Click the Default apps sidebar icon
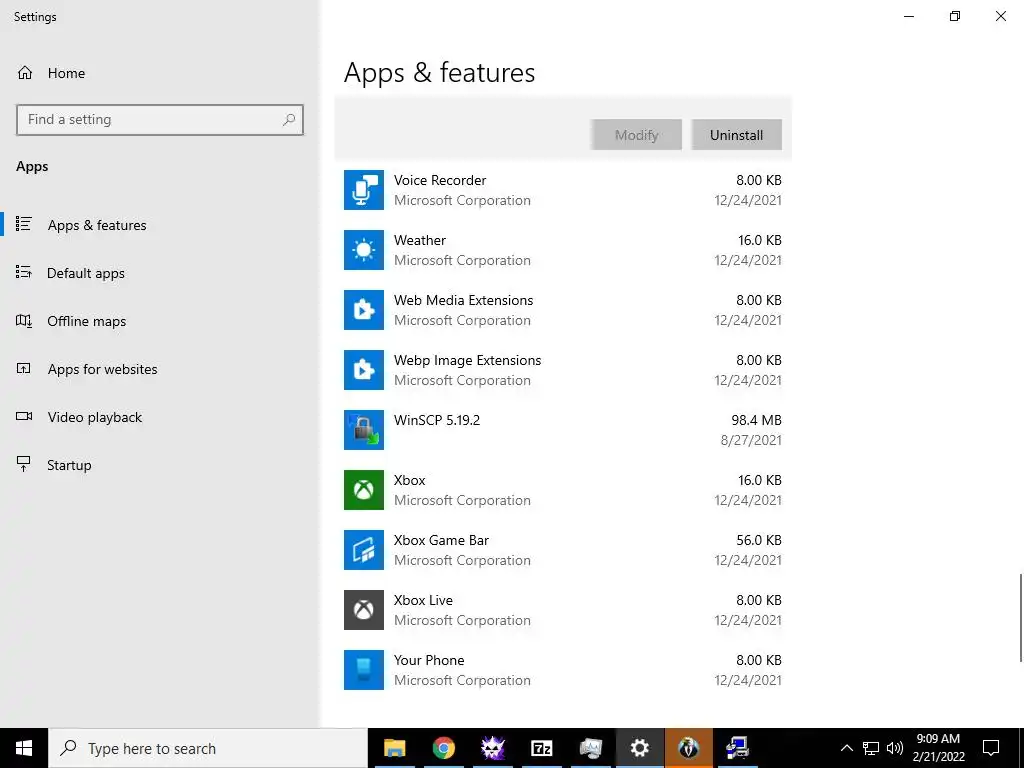Viewport: 1024px width, 768px height. coord(24,272)
